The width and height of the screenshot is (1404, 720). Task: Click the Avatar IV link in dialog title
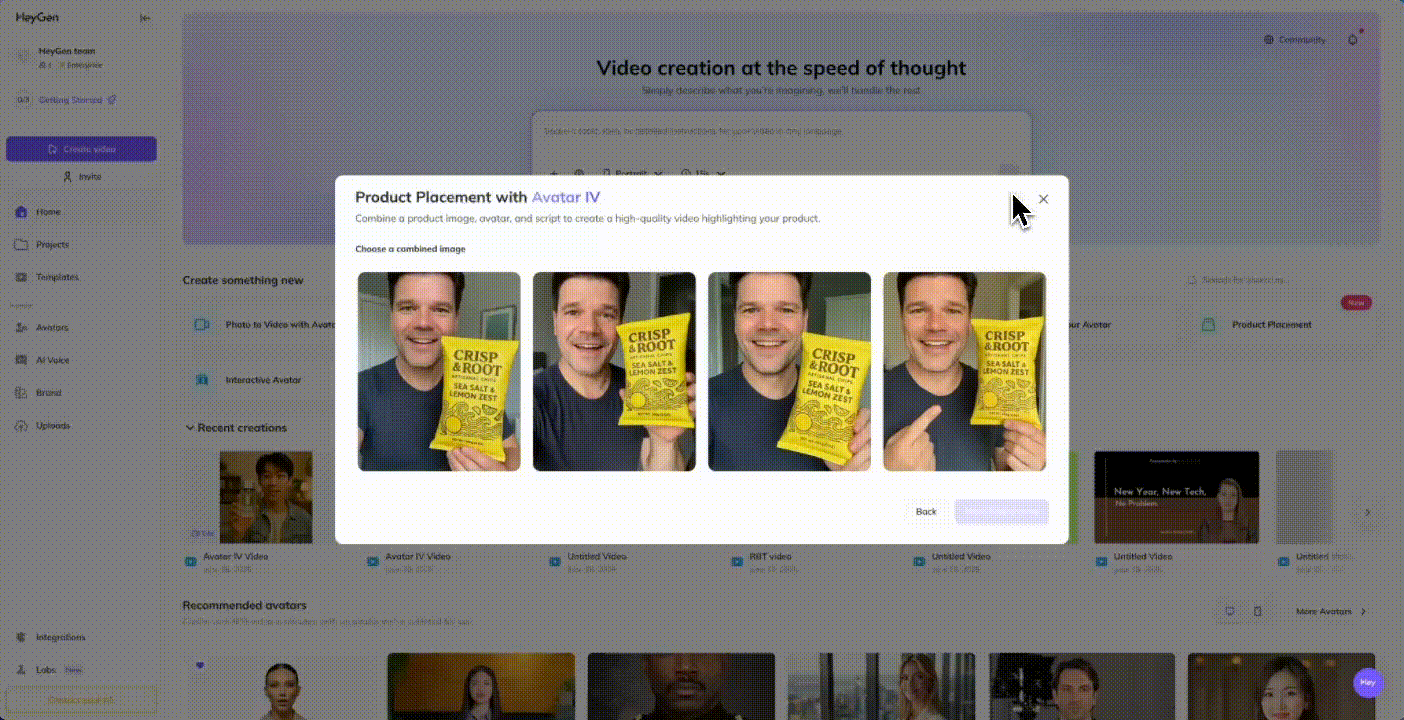click(x=566, y=197)
